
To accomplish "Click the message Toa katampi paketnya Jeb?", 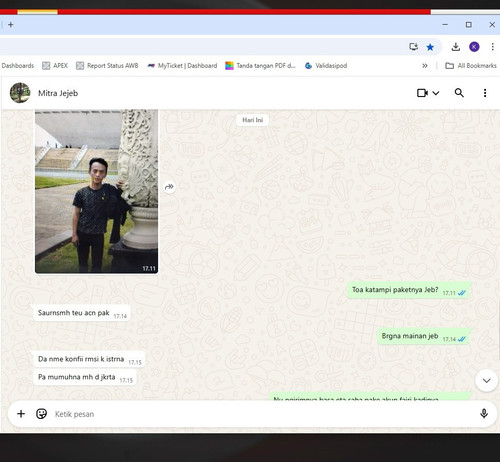I will point(409,290).
